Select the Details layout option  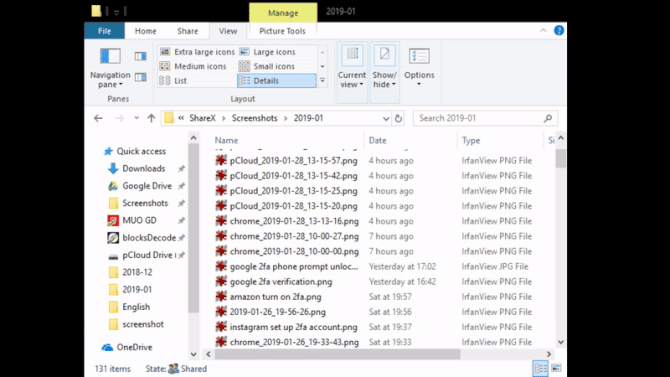pos(276,80)
